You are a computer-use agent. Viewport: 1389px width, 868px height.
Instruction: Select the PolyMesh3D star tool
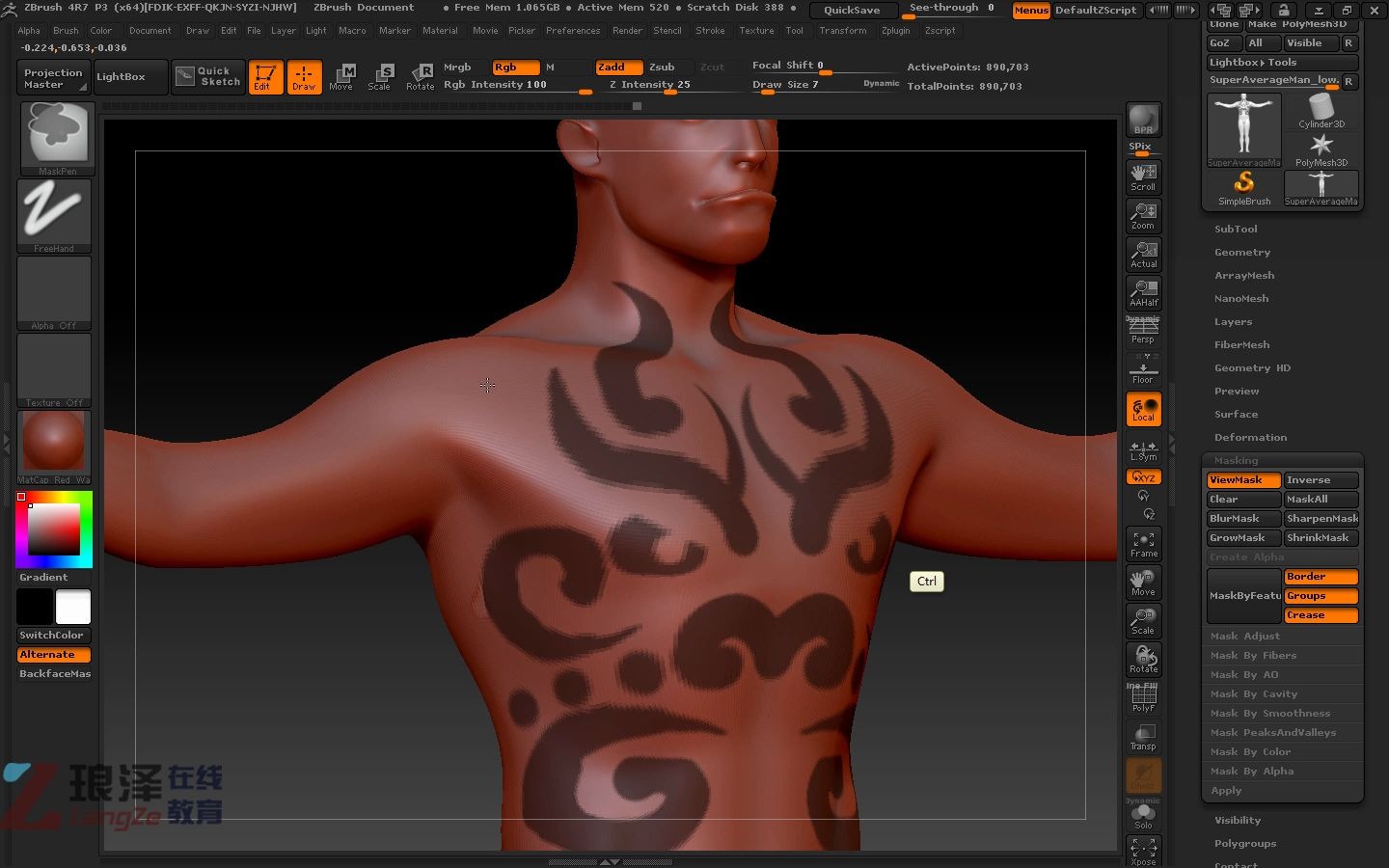(x=1321, y=149)
